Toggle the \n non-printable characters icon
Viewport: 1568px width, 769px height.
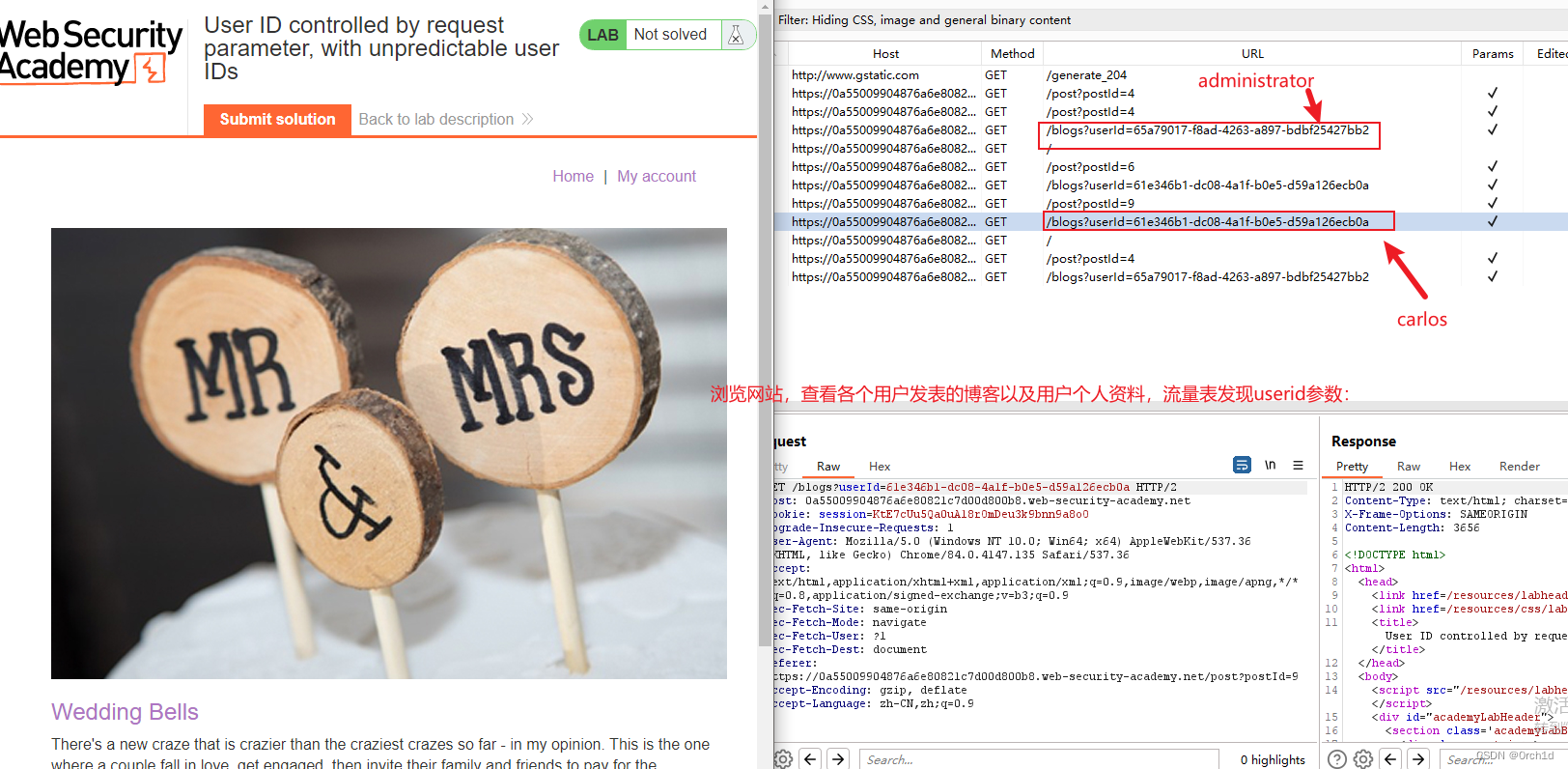pos(1271,465)
